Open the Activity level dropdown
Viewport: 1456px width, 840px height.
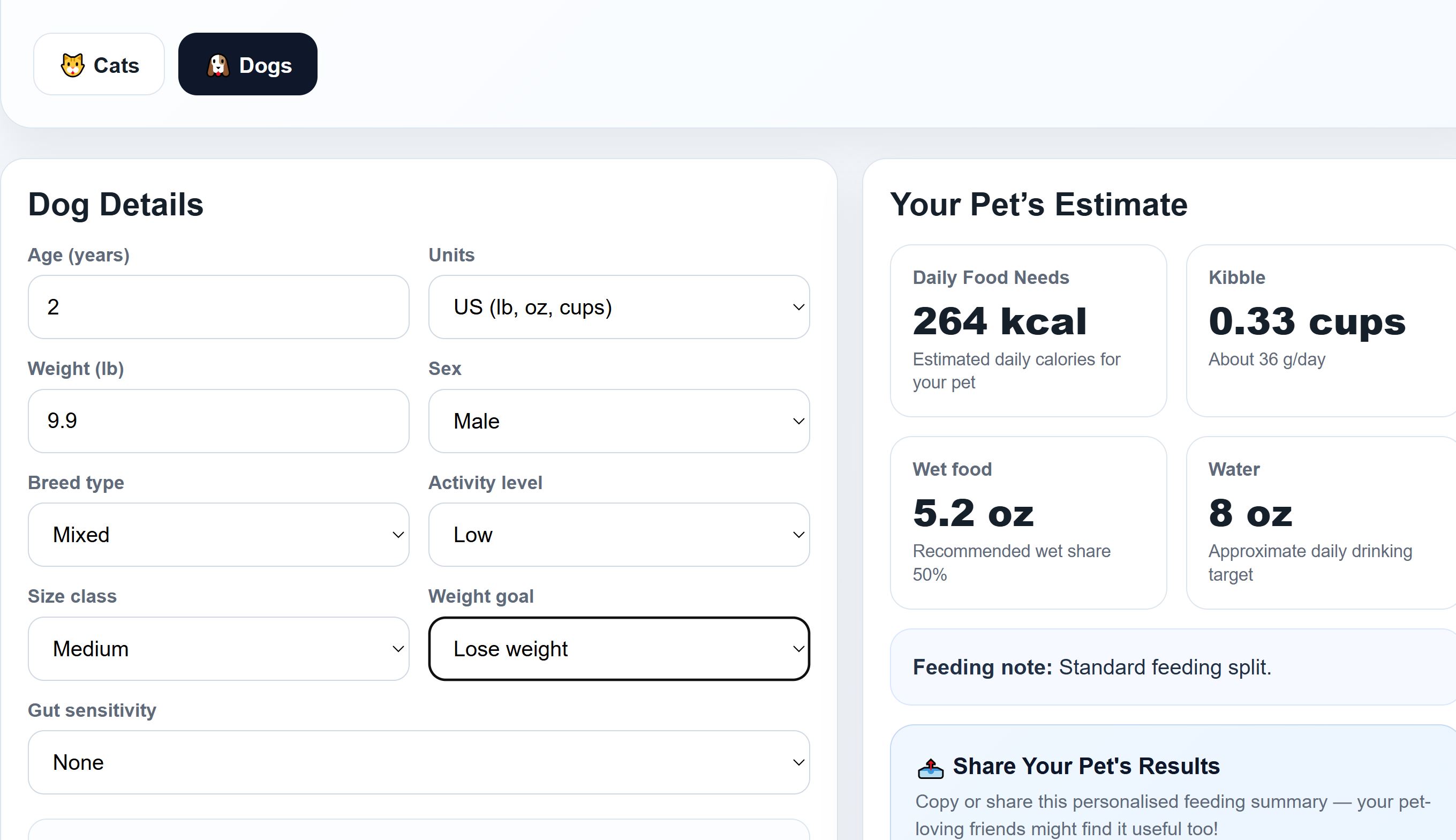[x=618, y=535]
